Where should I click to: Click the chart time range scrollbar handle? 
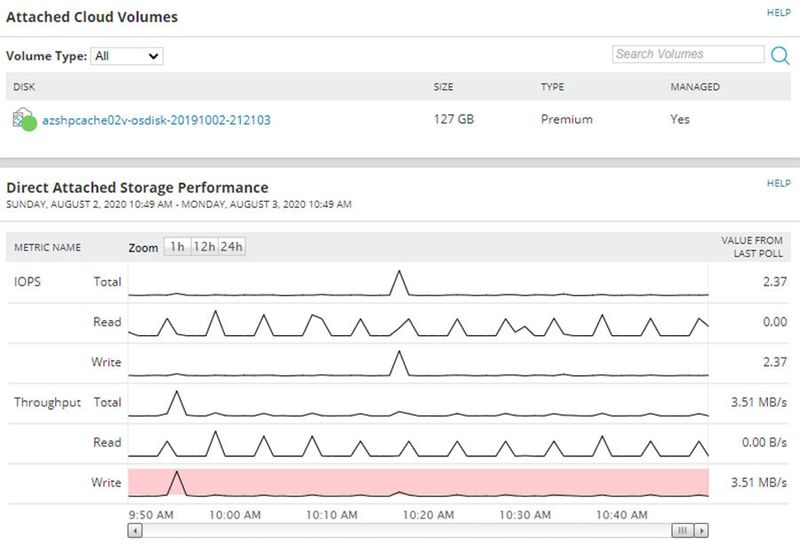tap(683, 531)
